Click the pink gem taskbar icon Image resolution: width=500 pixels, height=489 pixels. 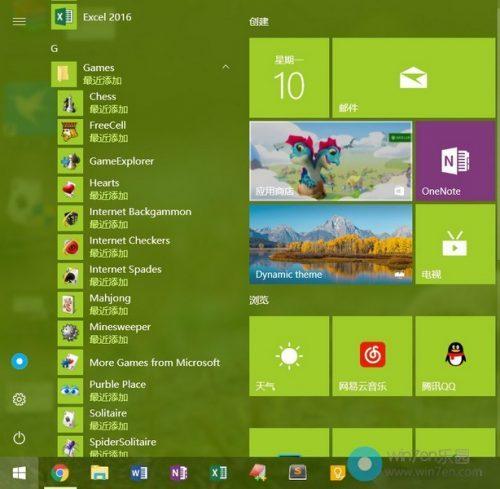tap(258, 473)
